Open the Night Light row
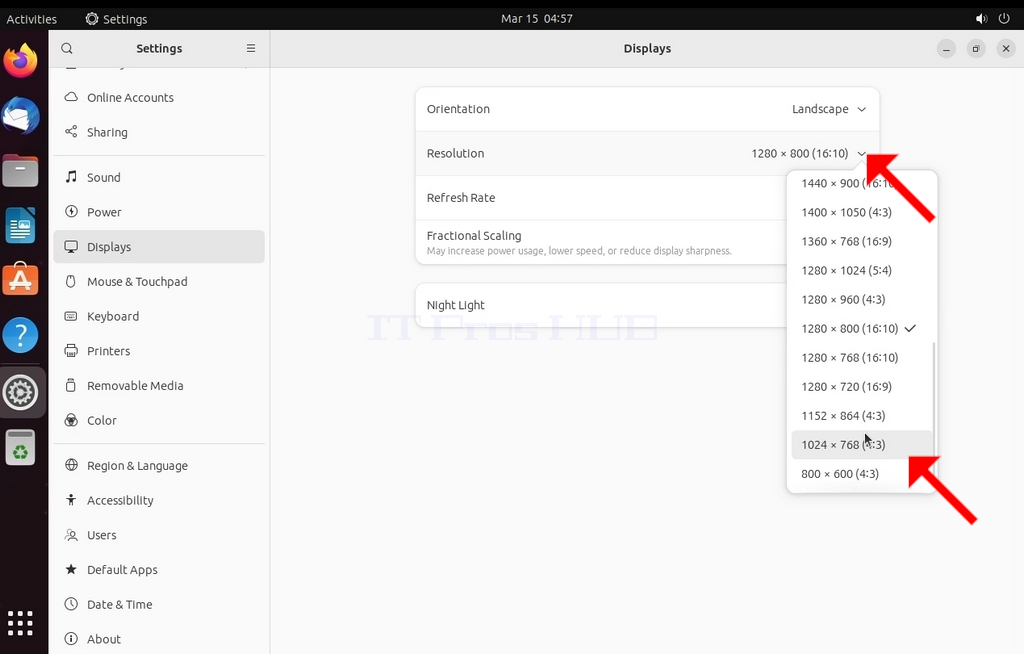 coord(601,305)
